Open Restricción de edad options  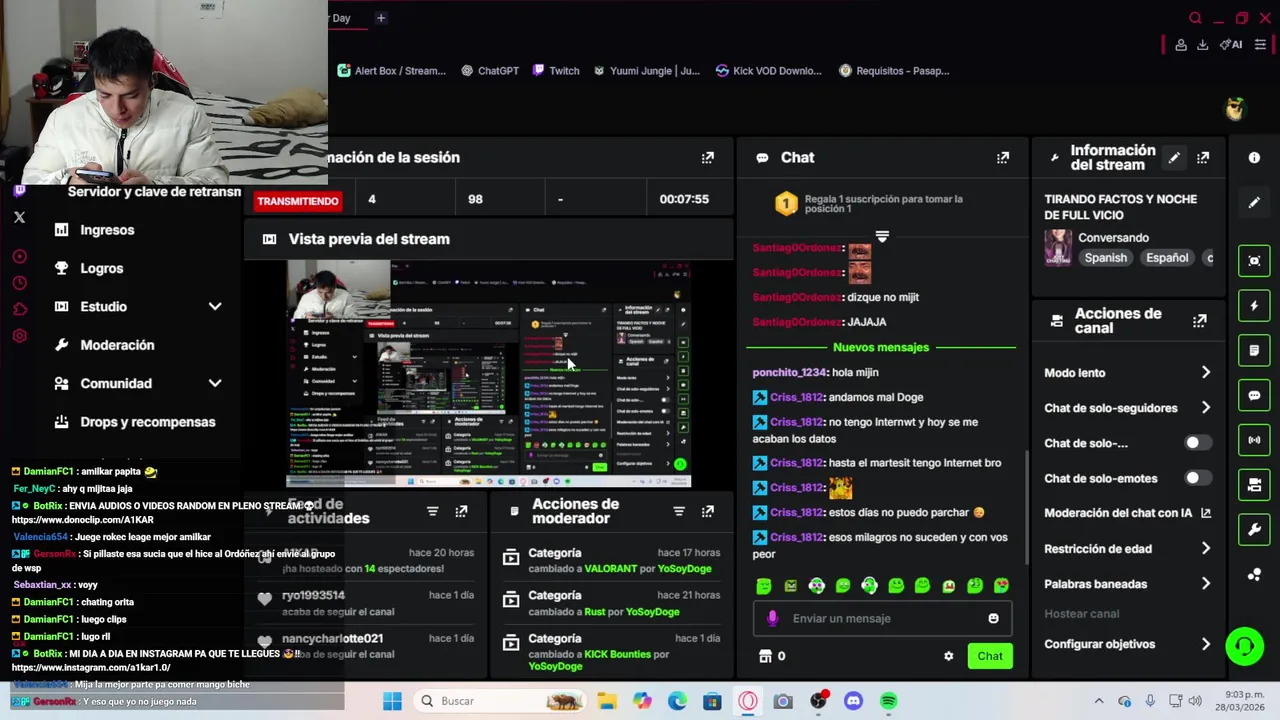[1128, 549]
